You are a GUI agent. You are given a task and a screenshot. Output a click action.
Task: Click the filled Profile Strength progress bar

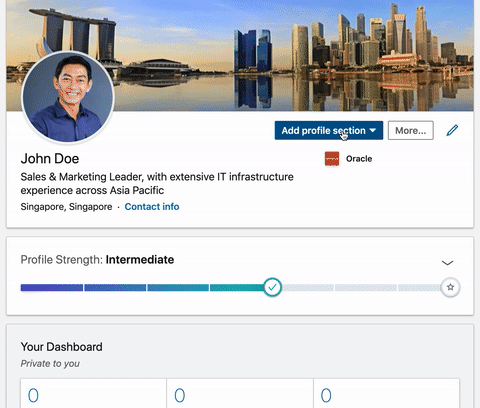143,288
